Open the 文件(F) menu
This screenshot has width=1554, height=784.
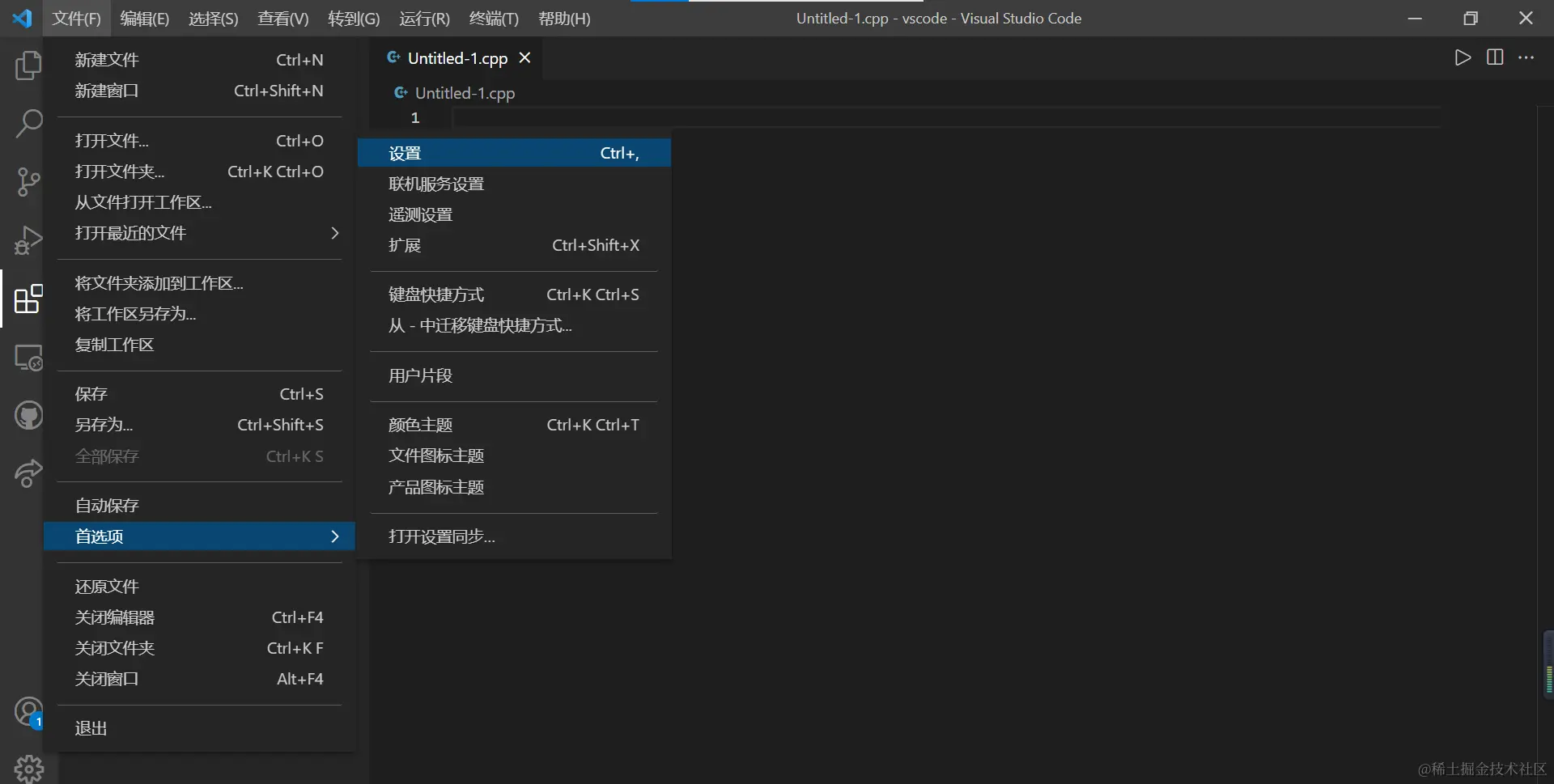pos(76,18)
